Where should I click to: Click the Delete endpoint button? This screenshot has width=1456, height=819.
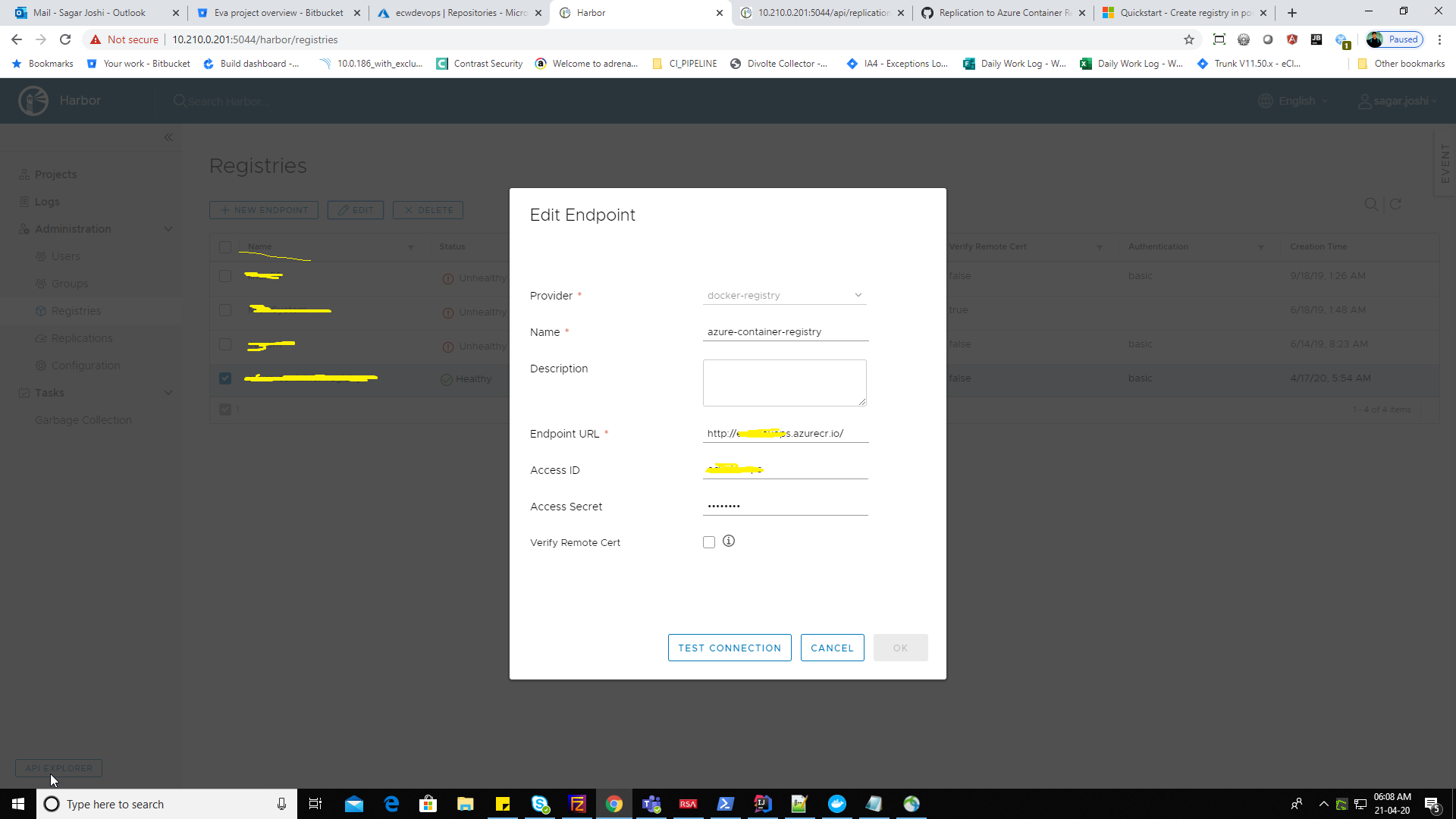tap(428, 210)
